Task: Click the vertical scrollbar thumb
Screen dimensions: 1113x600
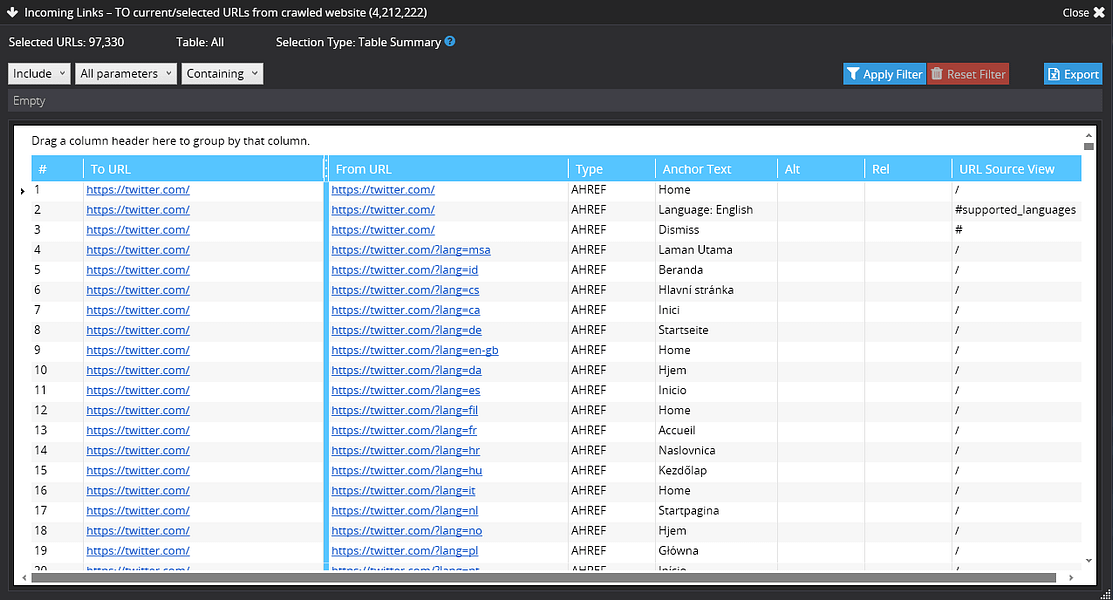Action: click(1088, 146)
